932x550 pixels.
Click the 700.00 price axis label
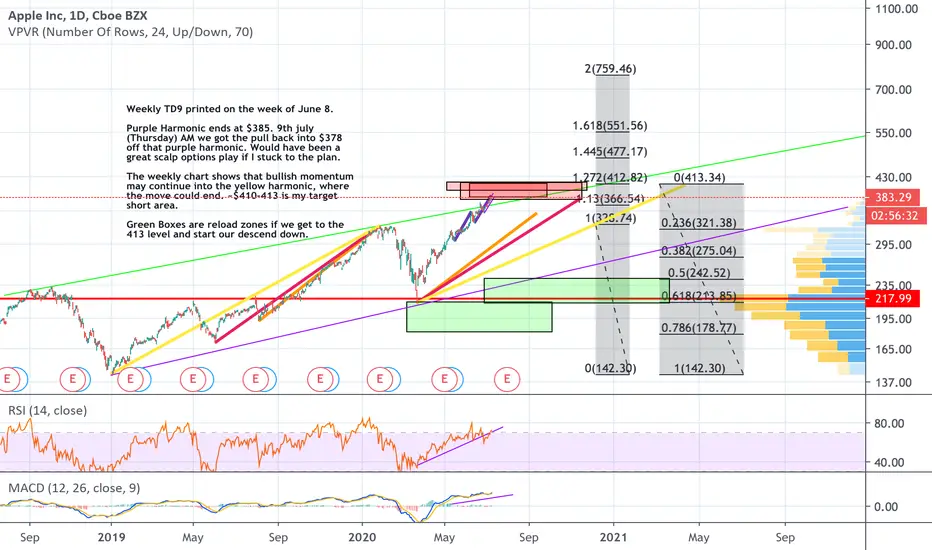pyautogui.click(x=893, y=90)
